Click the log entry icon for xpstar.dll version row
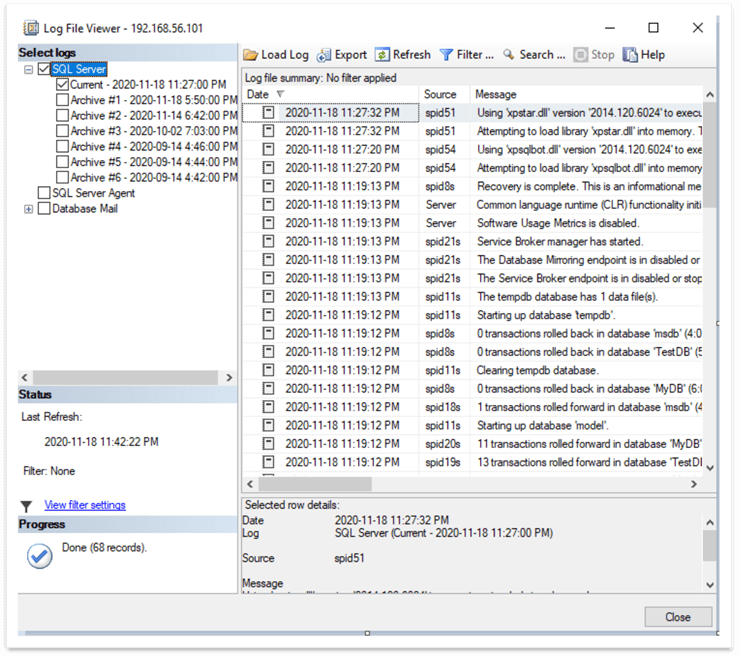The height and width of the screenshot is (655, 740). (x=269, y=112)
